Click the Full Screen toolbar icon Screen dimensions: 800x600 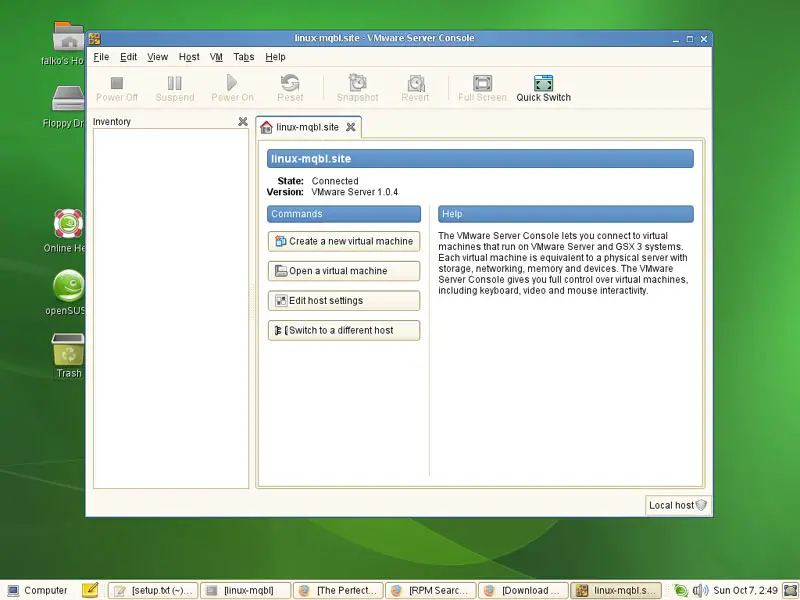click(482, 83)
